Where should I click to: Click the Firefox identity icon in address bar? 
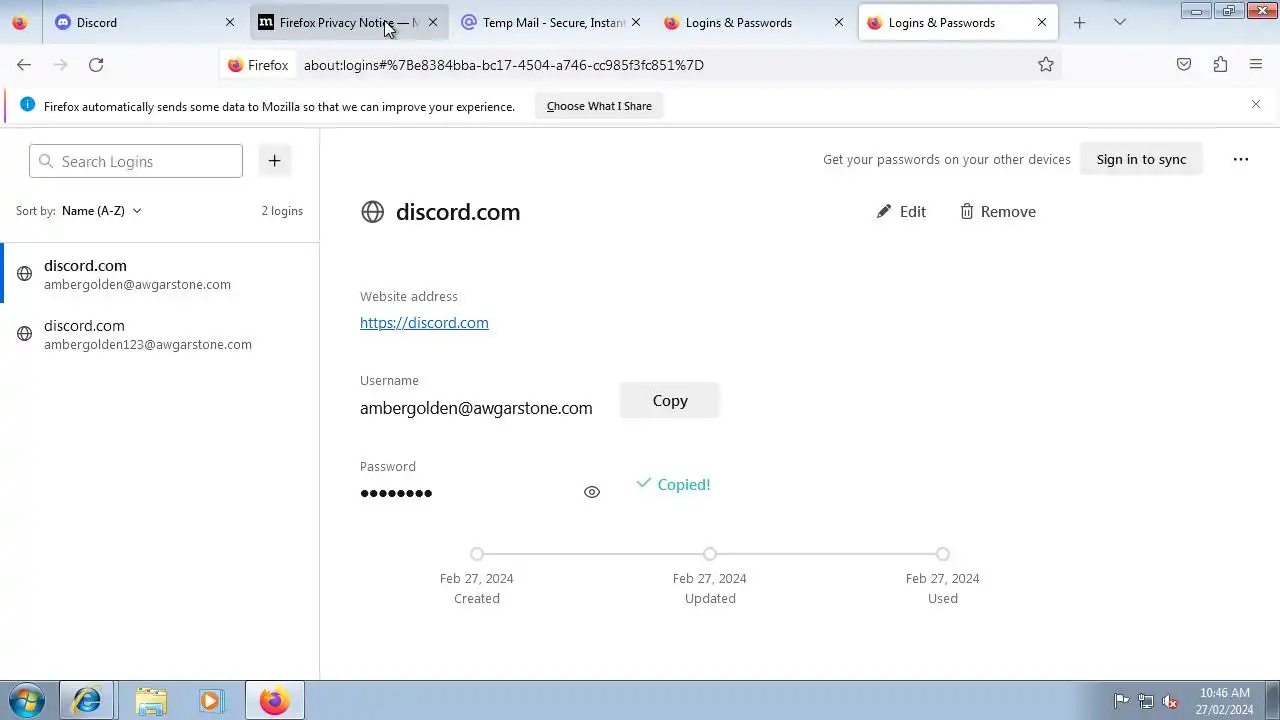(x=258, y=65)
